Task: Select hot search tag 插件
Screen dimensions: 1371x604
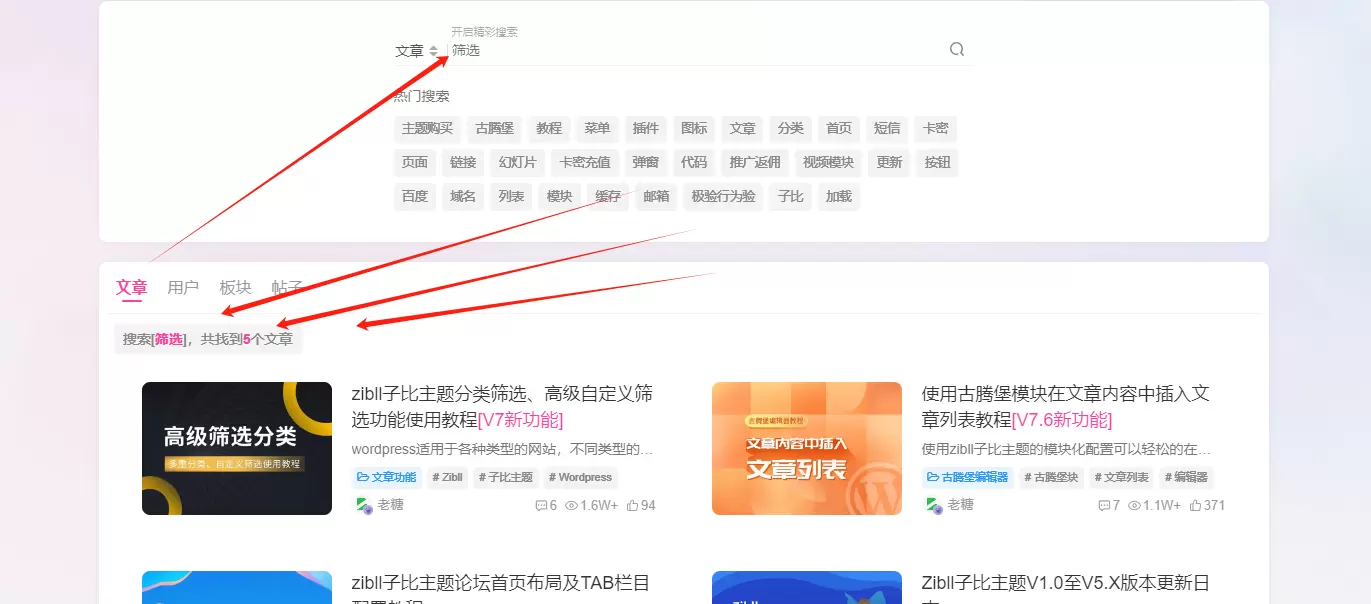Action: [x=646, y=129]
